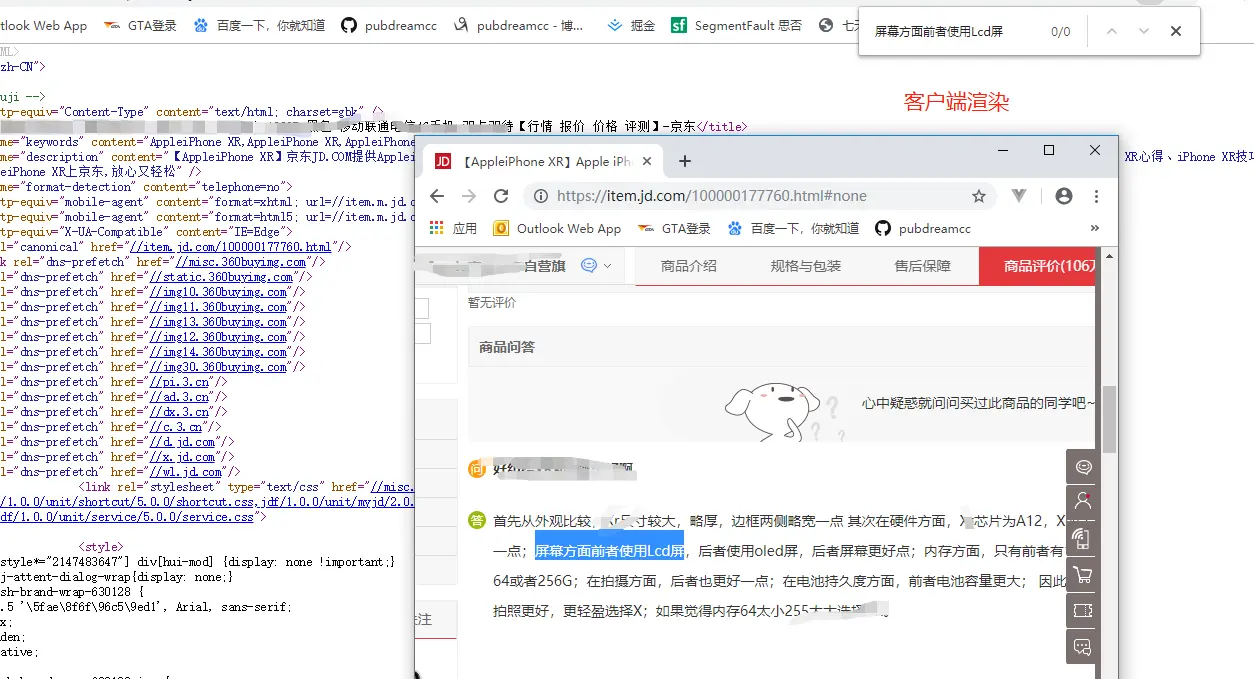This screenshot has width=1254, height=679.
Task: Open img30.360buyimg.com link in source view
Action: [x=217, y=367]
